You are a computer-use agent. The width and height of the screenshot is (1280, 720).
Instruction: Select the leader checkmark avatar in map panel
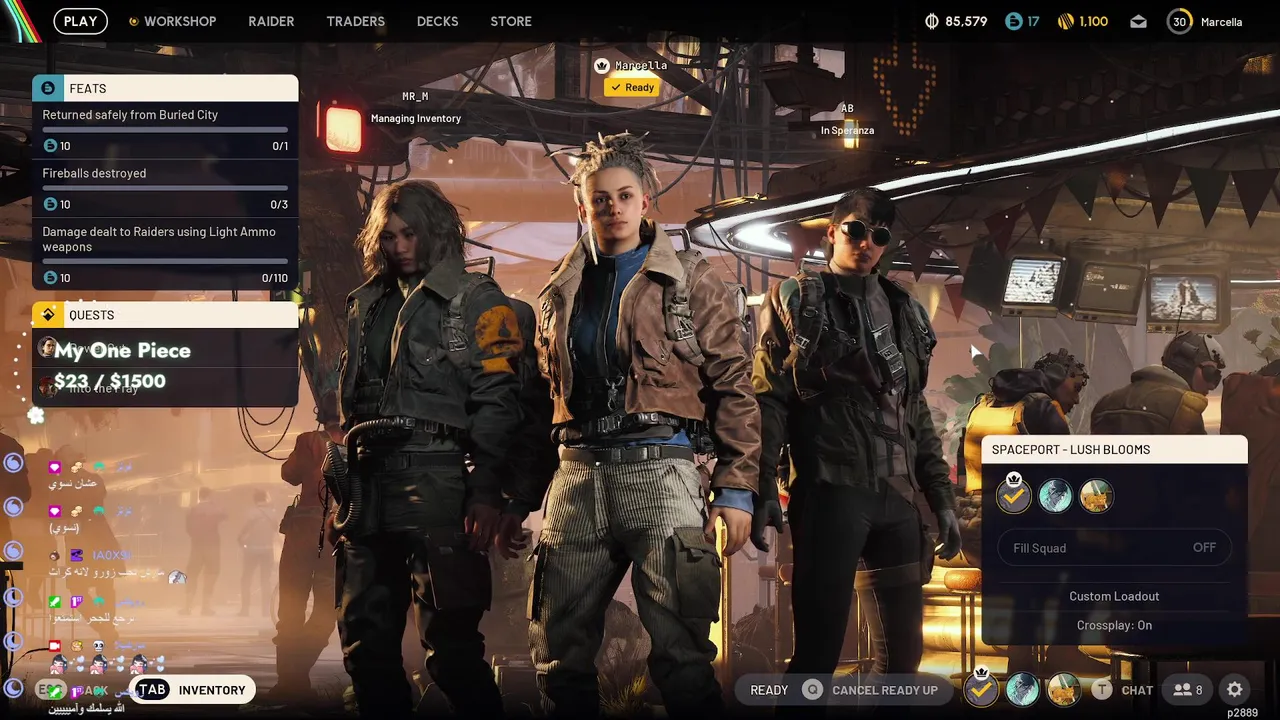coord(1013,495)
